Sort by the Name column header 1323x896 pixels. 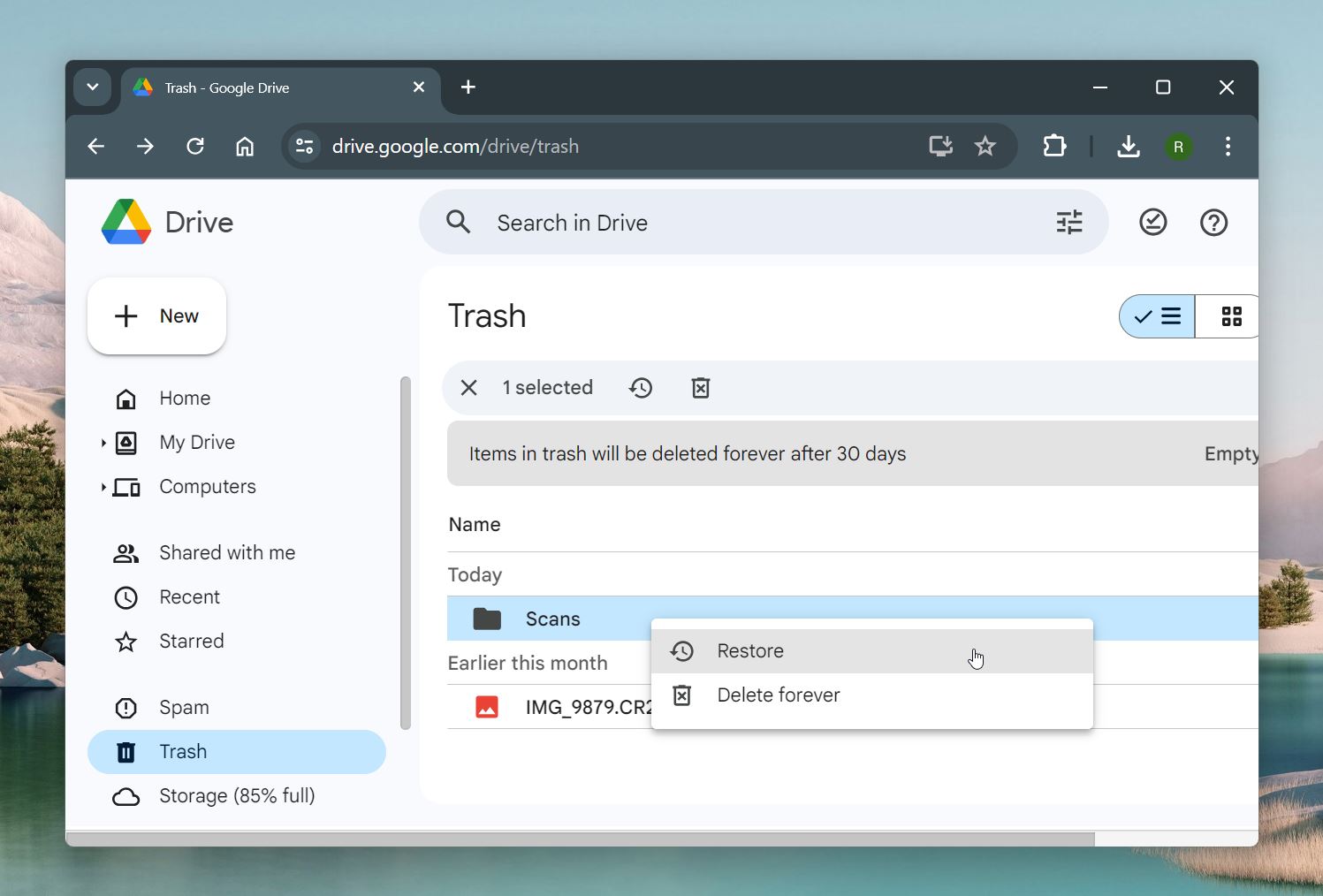click(475, 525)
